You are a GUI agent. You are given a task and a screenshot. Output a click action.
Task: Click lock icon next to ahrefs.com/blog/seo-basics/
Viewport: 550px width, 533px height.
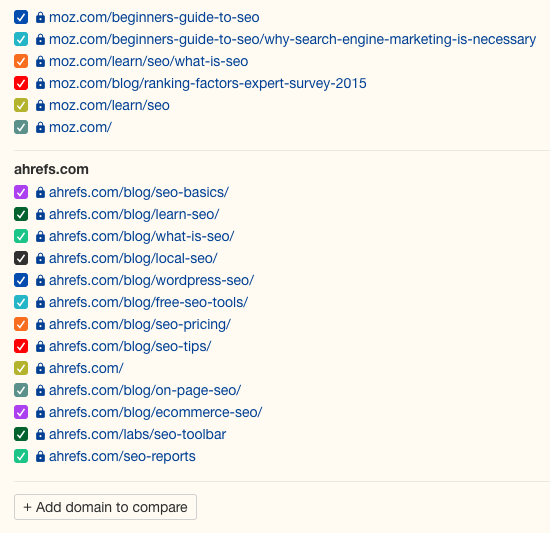pos(40,192)
